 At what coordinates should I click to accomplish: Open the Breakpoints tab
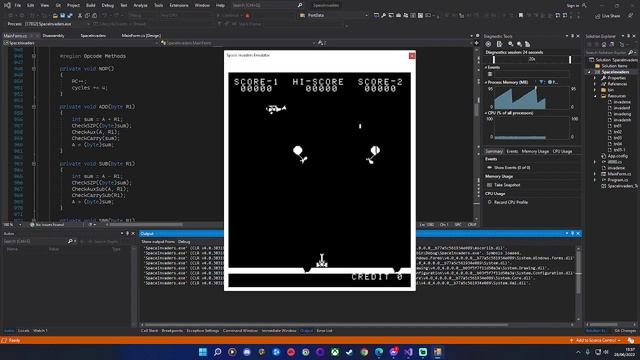click(172, 331)
